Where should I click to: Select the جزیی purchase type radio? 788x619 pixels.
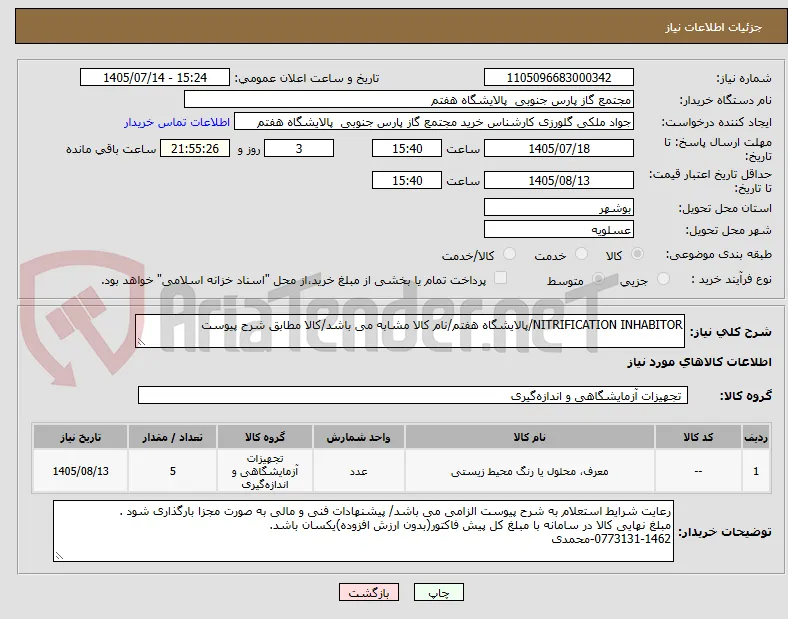(663, 279)
